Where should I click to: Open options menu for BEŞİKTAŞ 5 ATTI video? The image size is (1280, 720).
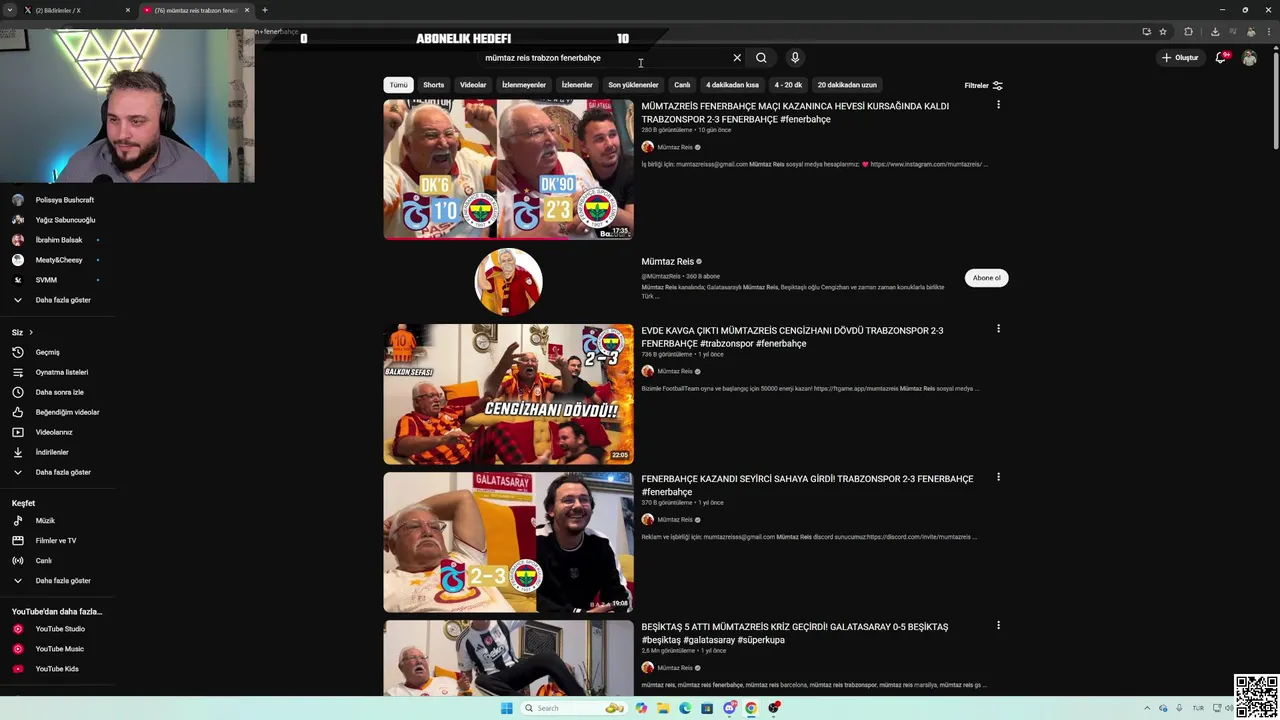pyautogui.click(x=998, y=625)
